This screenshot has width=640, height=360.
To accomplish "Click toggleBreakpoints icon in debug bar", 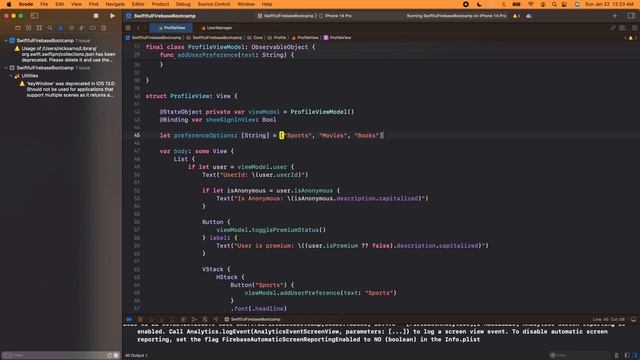I will 129,319.
